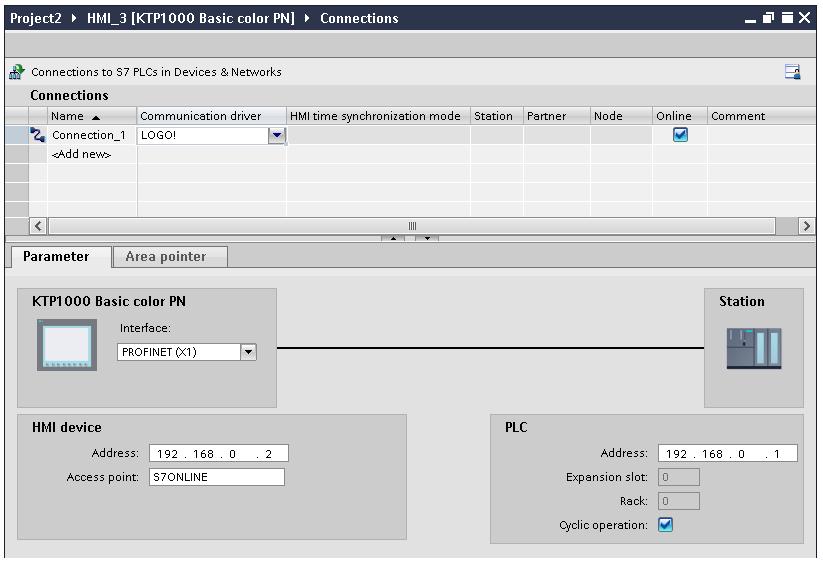Click the PLC Address field
The image size is (823, 562).
pyautogui.click(x=727, y=453)
